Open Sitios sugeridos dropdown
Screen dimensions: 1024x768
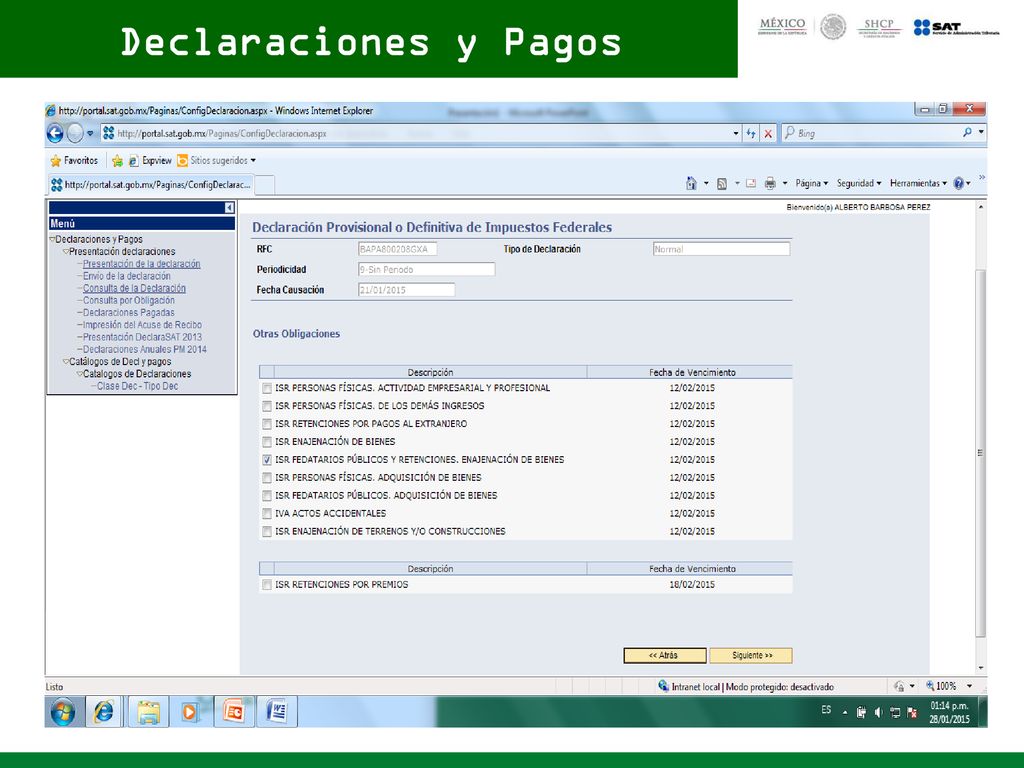pyautogui.click(x=216, y=161)
